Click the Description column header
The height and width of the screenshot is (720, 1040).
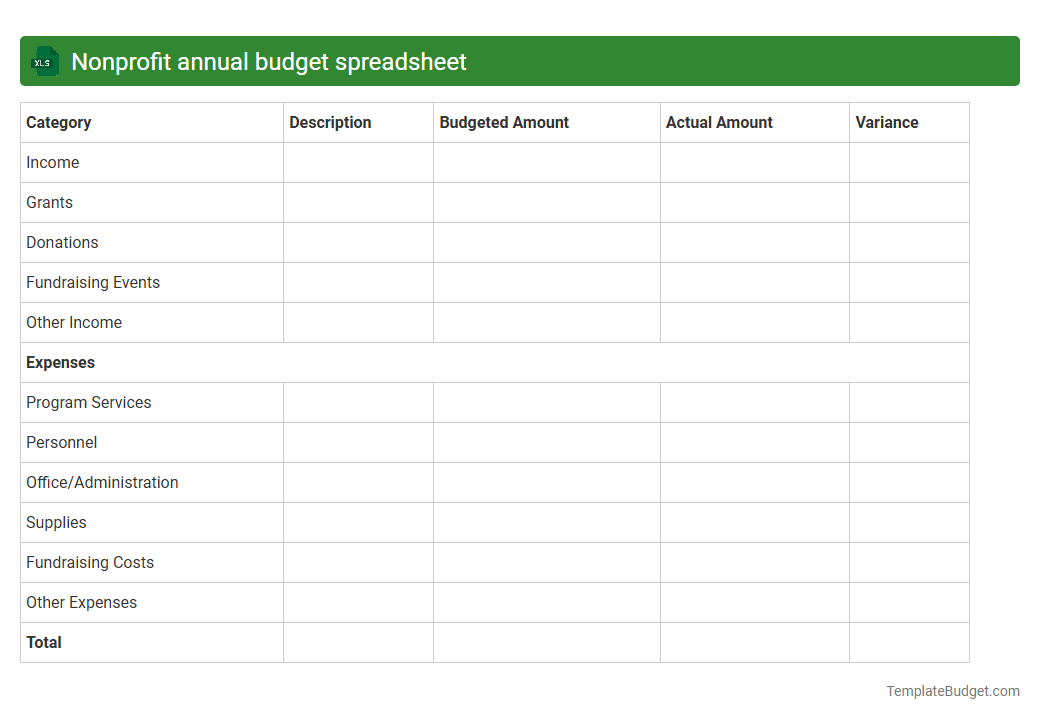point(330,122)
